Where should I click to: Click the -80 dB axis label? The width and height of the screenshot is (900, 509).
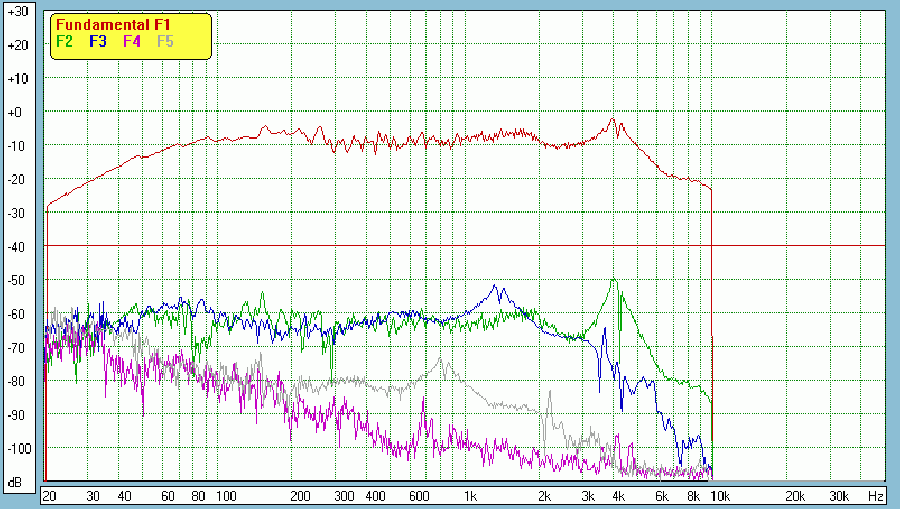pos(17,381)
